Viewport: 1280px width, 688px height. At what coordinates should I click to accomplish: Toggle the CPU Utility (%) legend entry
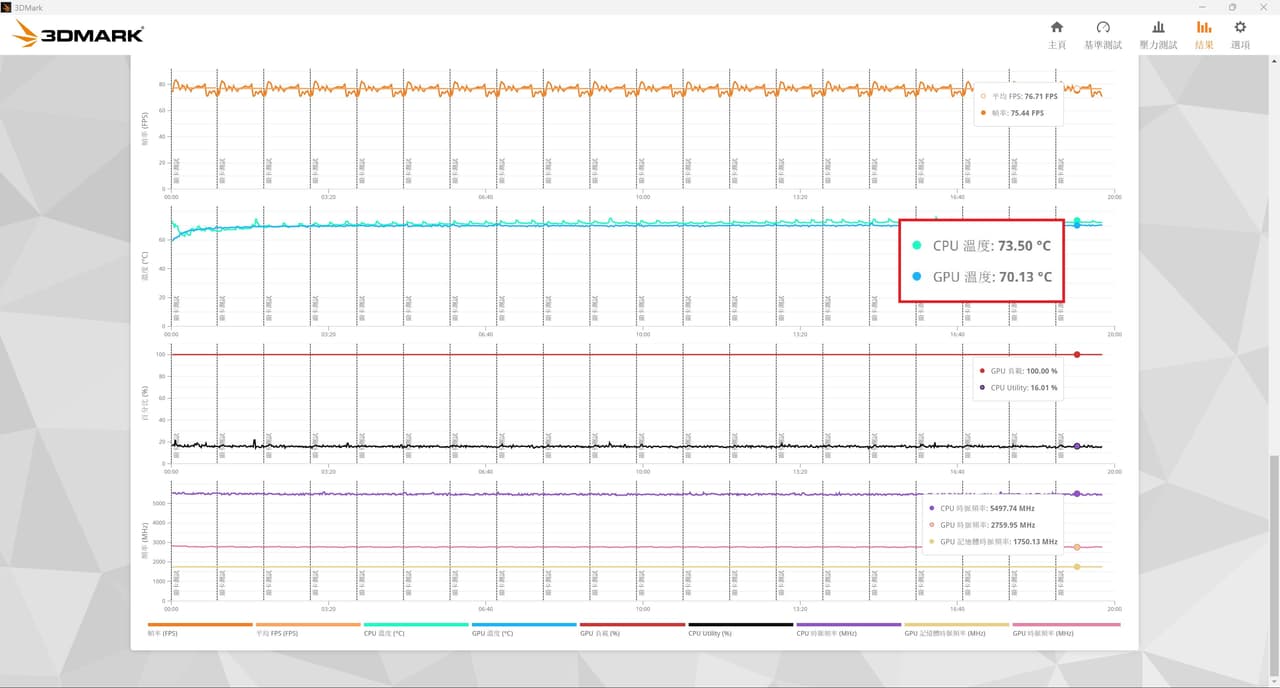(x=740, y=629)
